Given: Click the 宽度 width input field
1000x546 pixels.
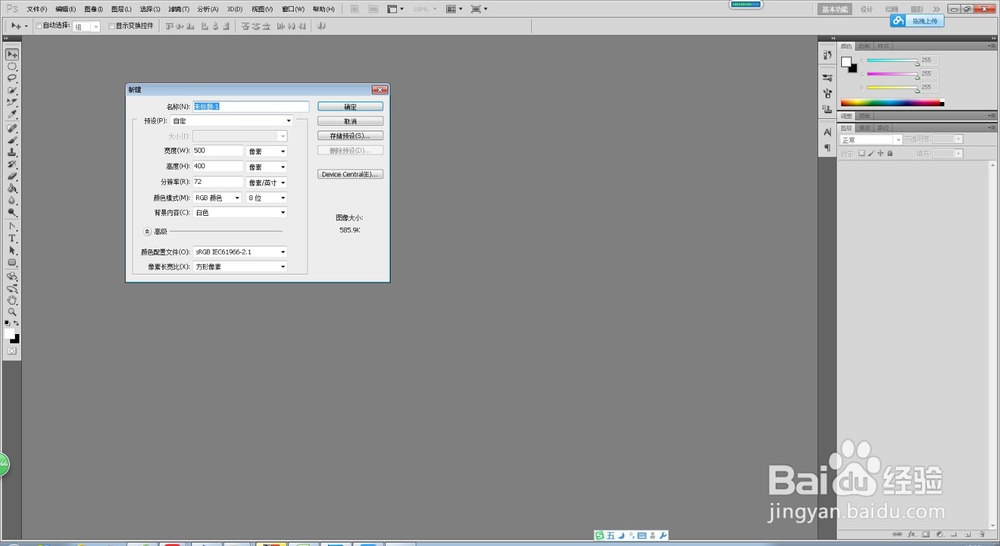Looking at the screenshot, I should [x=217, y=151].
